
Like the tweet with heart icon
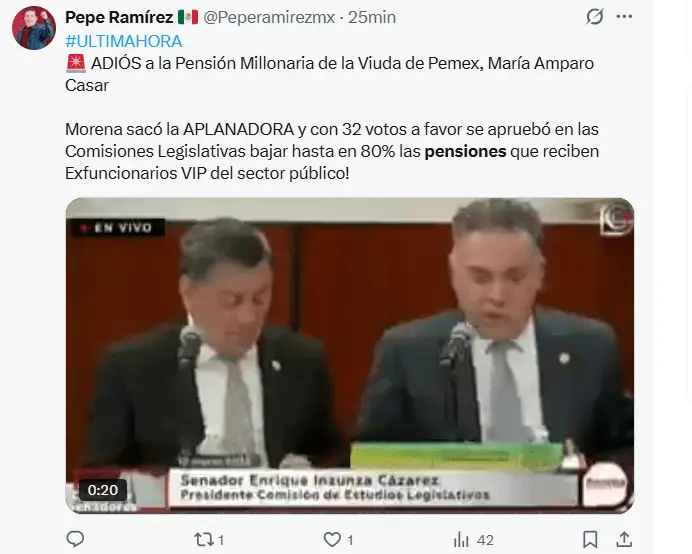(338, 539)
